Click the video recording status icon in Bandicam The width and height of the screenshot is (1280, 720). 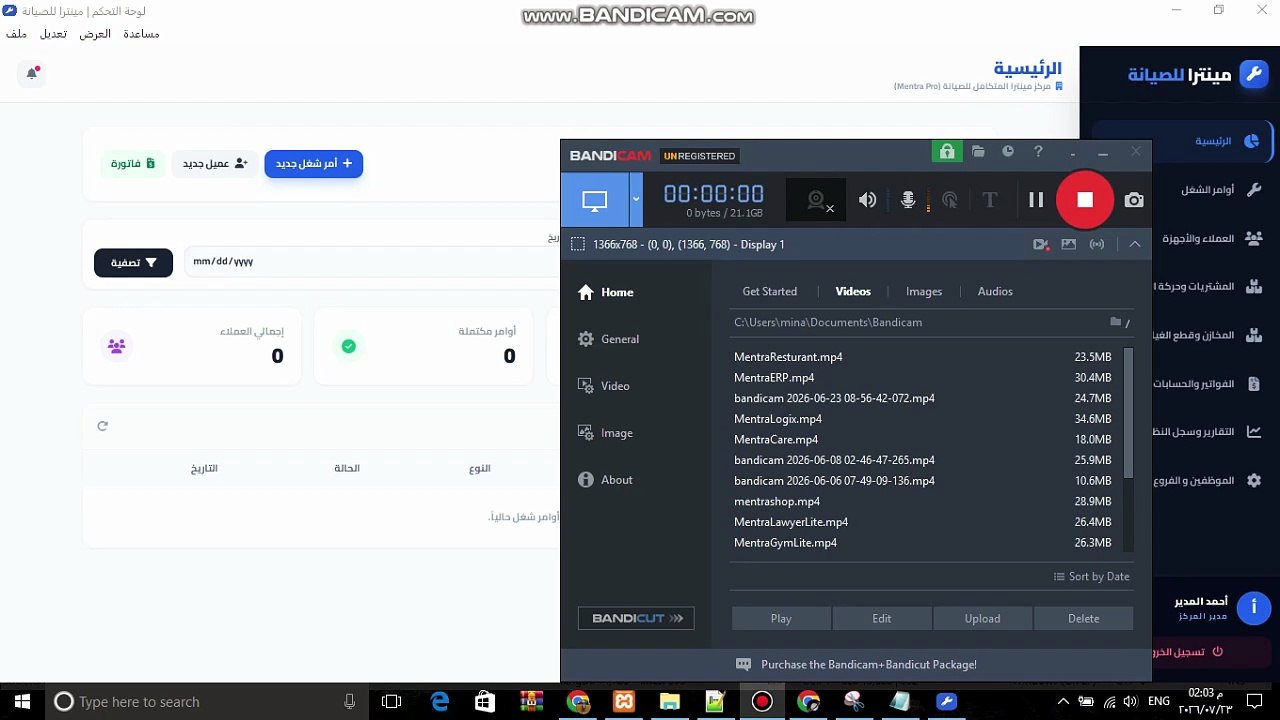[1041, 244]
